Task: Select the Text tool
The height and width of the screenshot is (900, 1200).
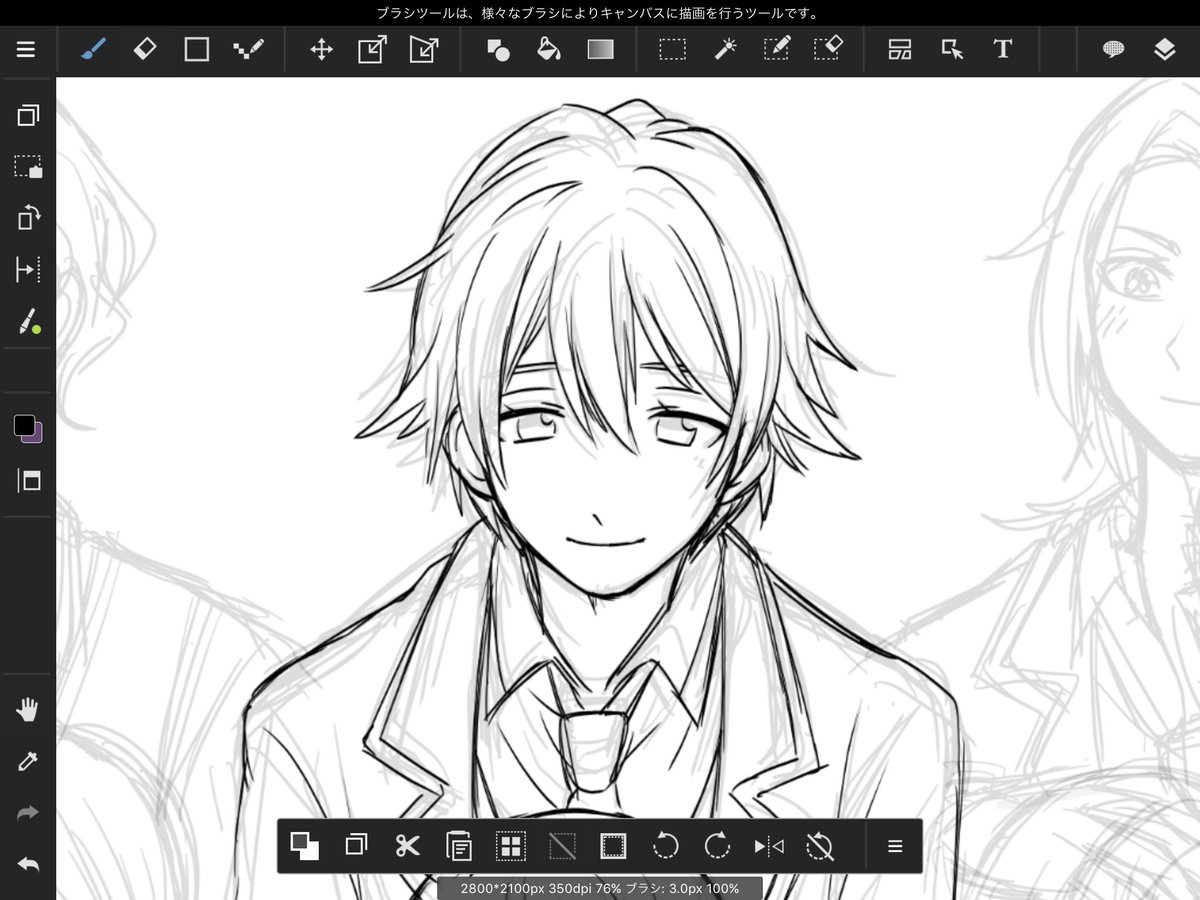Action: click(x=1003, y=49)
